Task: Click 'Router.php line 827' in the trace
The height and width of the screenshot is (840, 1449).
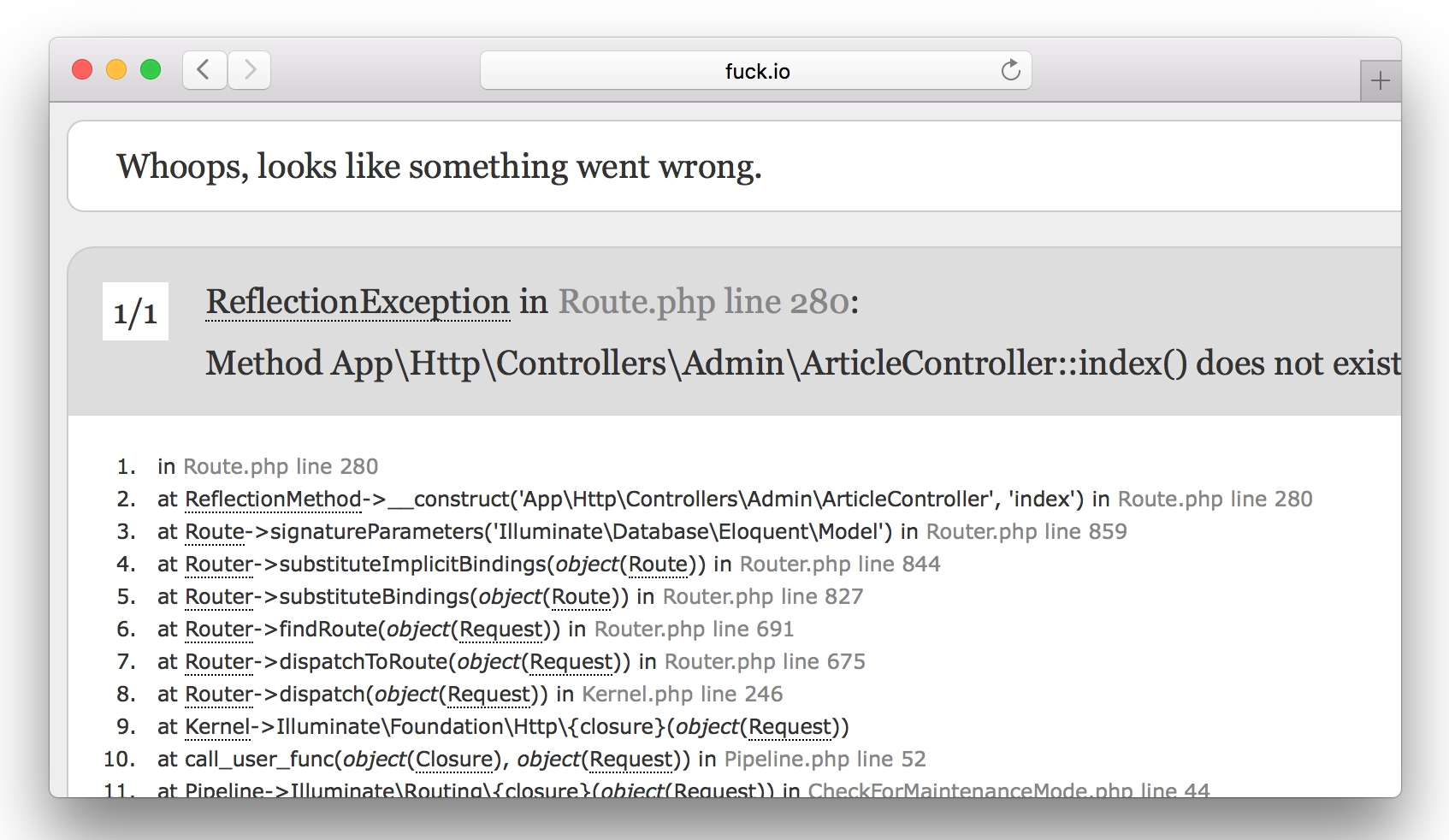Action: [763, 596]
